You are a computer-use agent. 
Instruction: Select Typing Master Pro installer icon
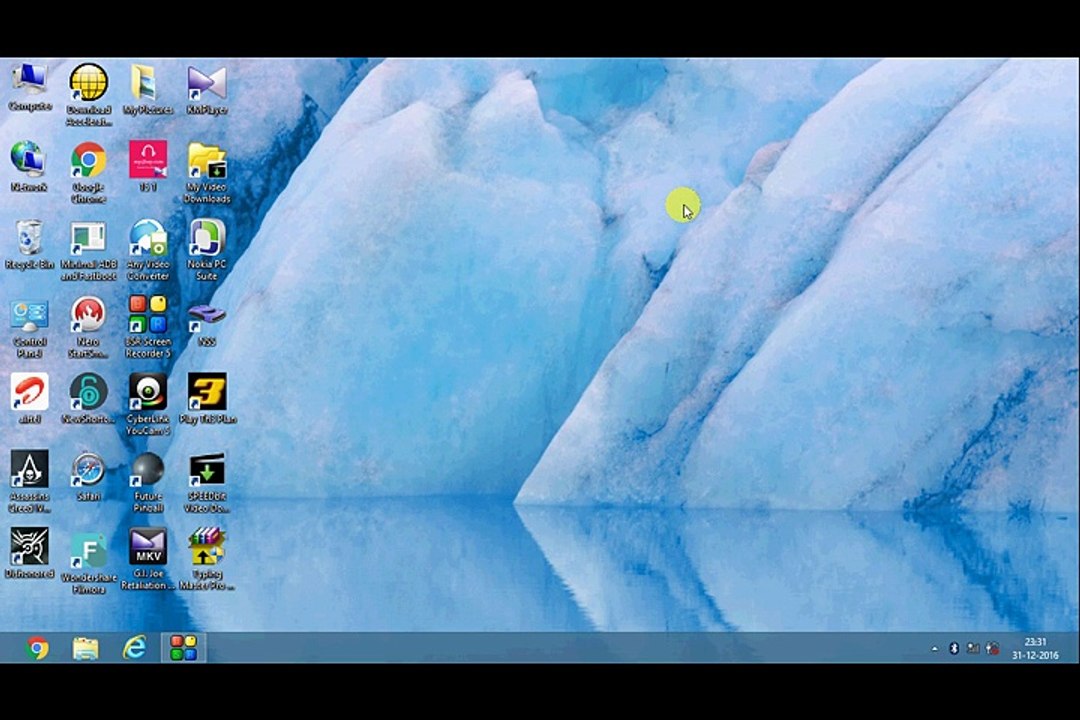207,559
